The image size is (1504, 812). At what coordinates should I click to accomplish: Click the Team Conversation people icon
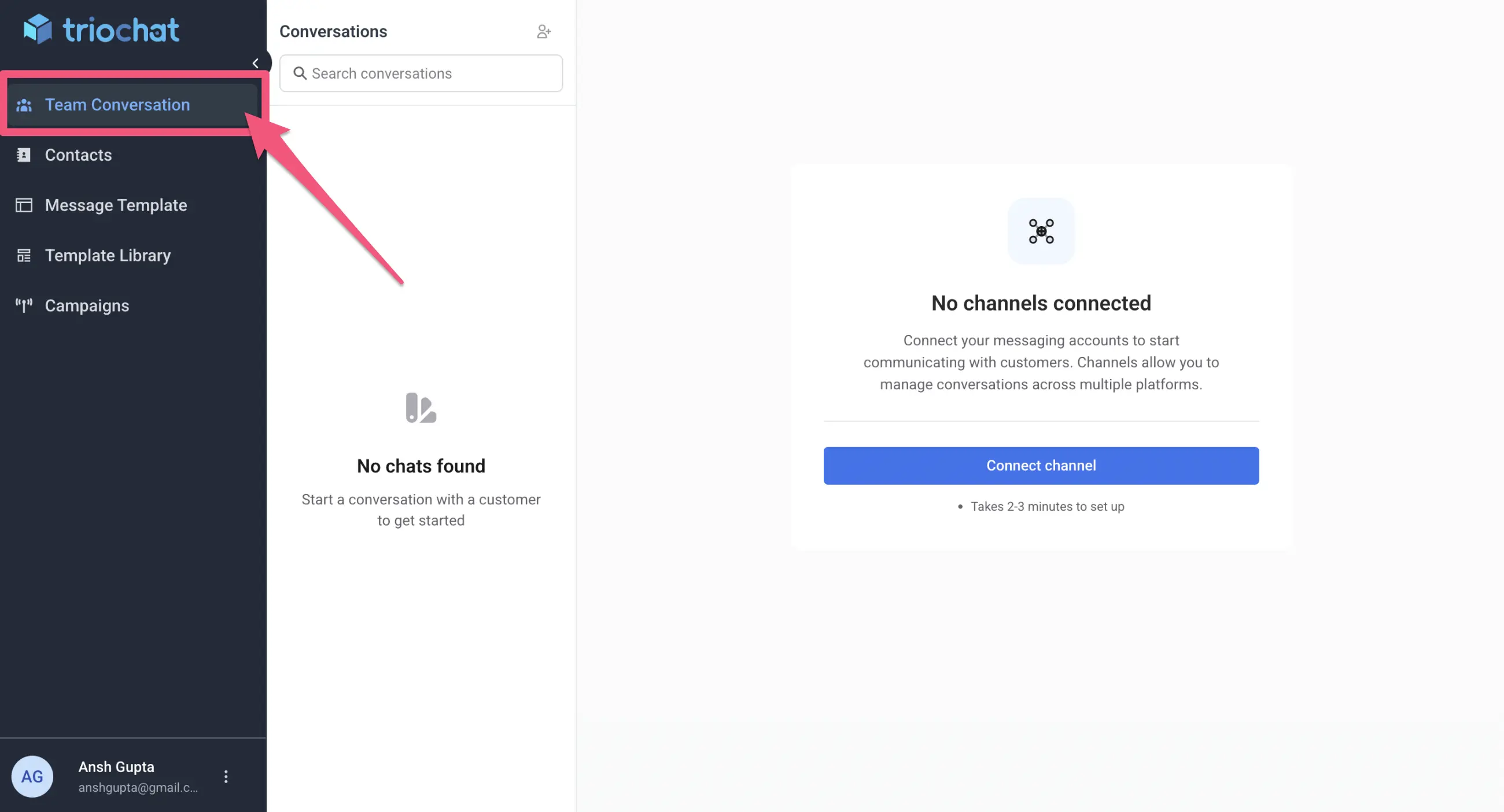pyautogui.click(x=24, y=105)
